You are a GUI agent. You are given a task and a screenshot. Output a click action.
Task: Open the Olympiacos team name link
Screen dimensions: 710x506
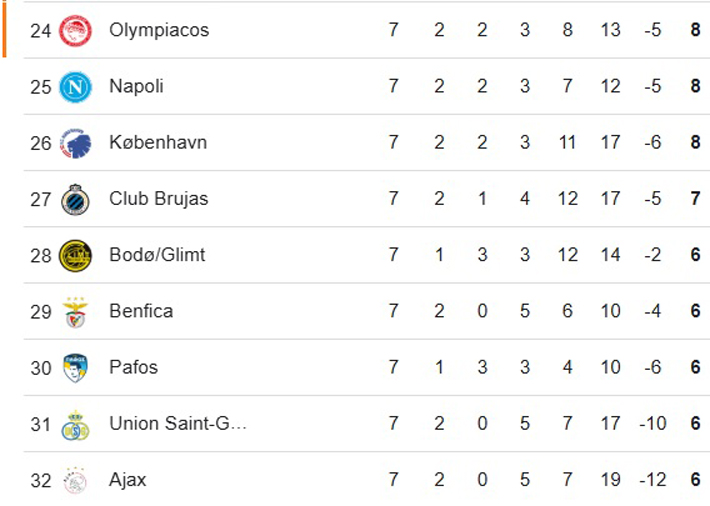159,30
